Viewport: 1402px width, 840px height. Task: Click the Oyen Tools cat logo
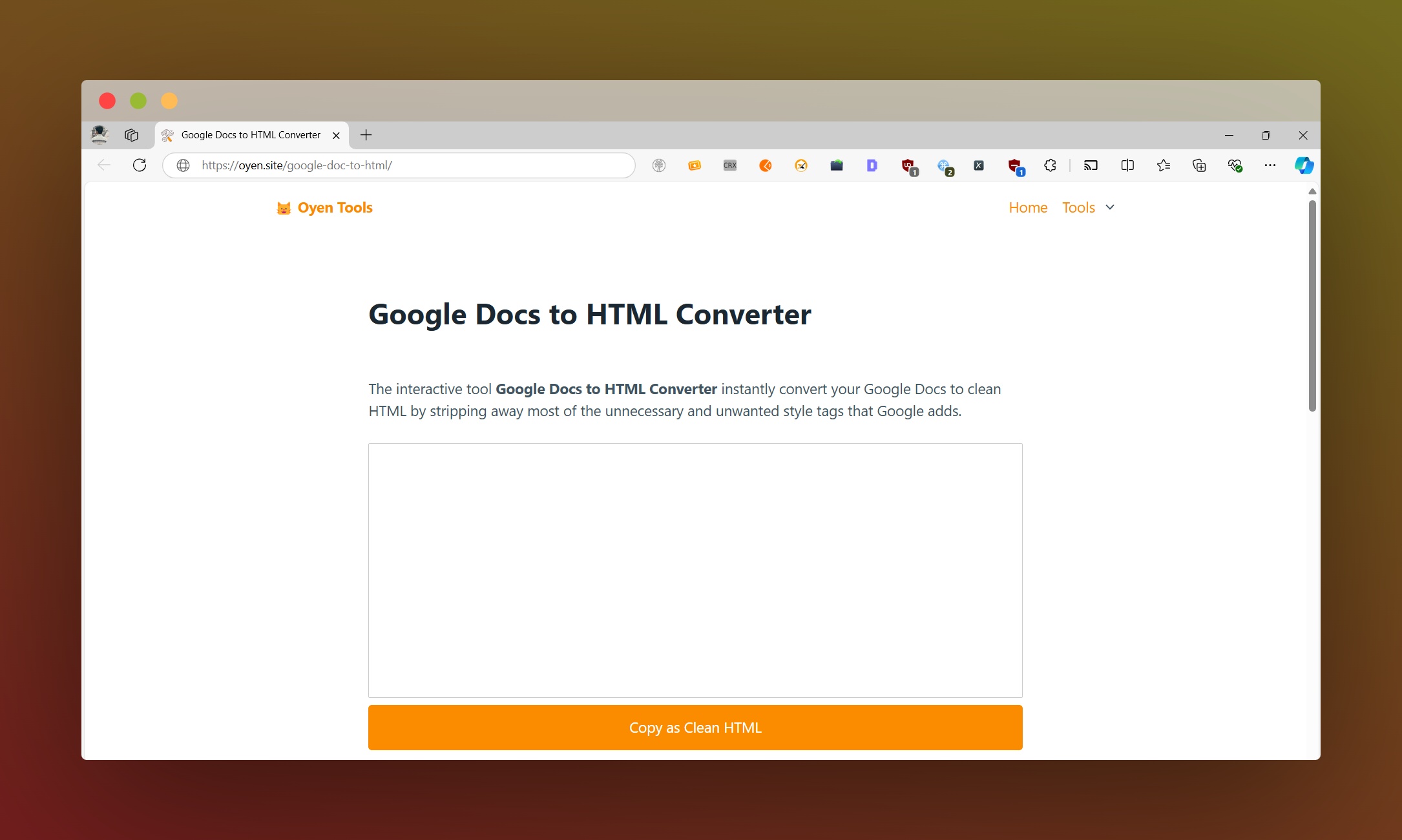pyautogui.click(x=284, y=208)
